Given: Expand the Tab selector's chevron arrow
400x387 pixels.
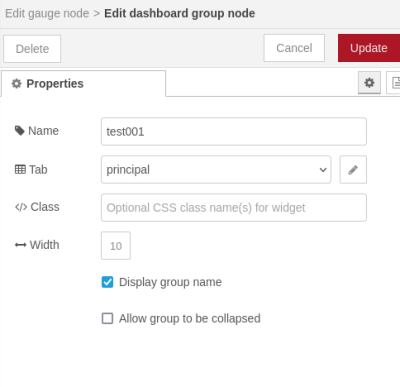Looking at the screenshot, I should tap(323, 170).
